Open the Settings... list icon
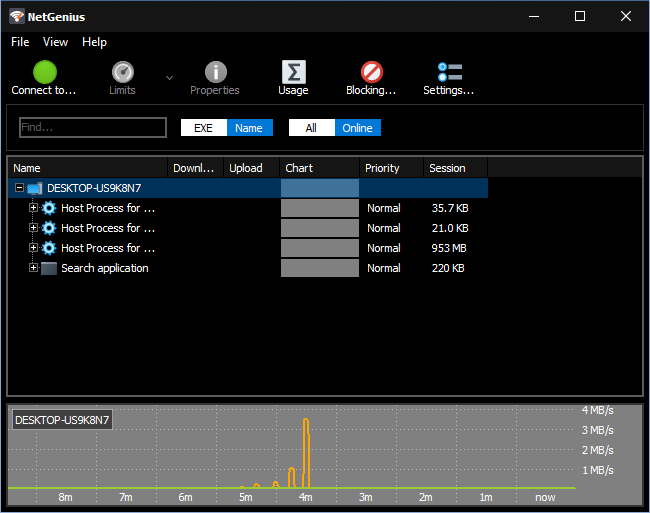This screenshot has height=513, width=650. tap(449, 72)
